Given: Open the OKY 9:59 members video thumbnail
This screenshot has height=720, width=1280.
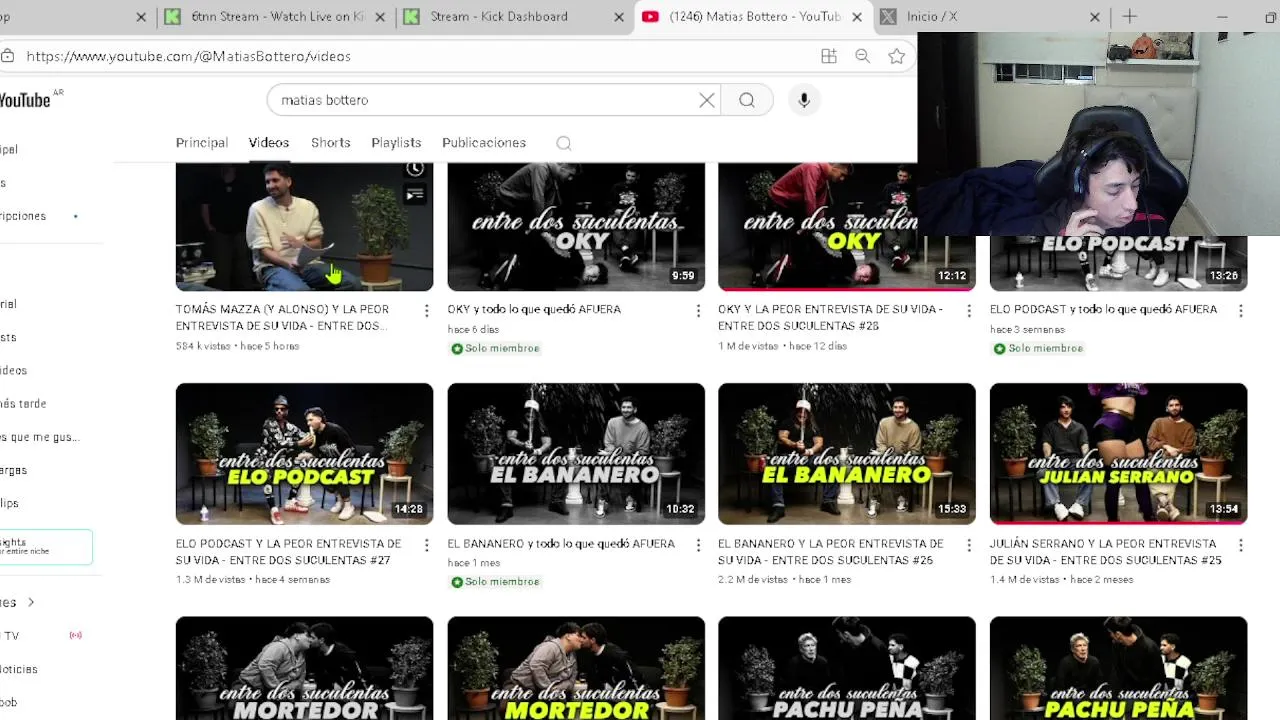Looking at the screenshot, I should tap(576, 227).
